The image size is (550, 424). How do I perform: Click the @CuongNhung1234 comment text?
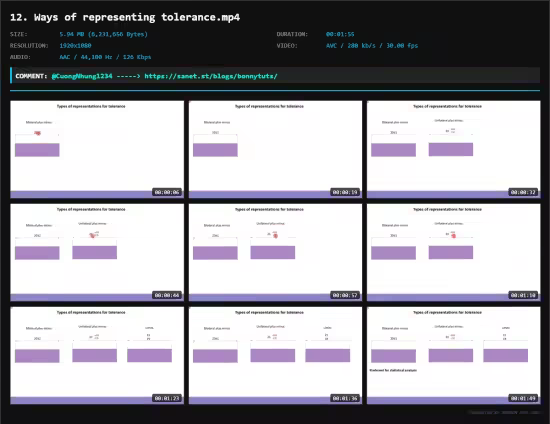pos(82,76)
